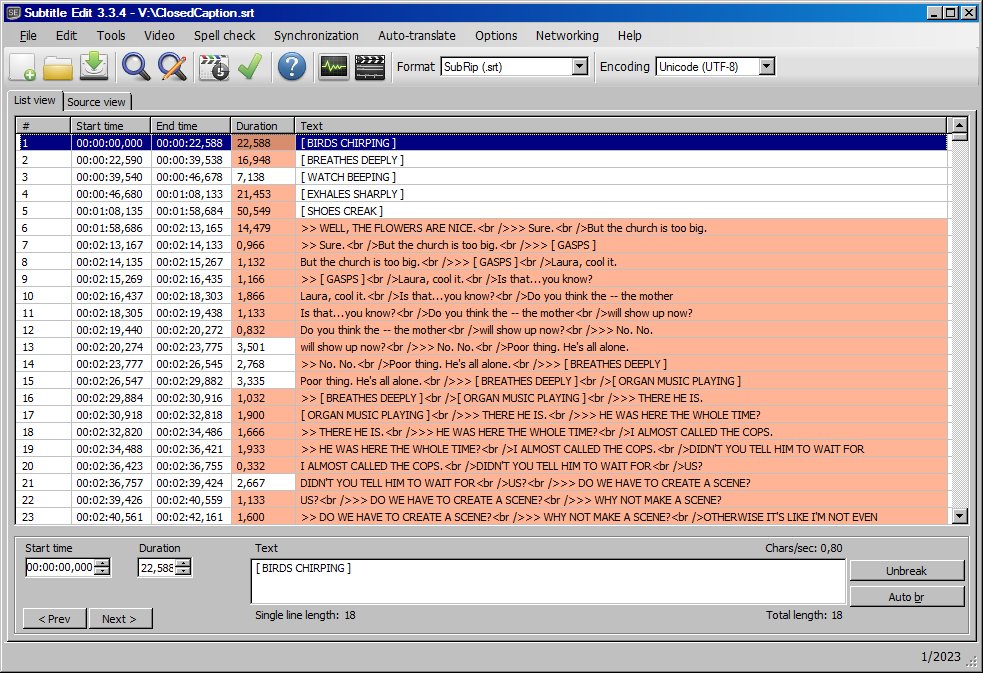Click the Start time column header

click(x=110, y=126)
